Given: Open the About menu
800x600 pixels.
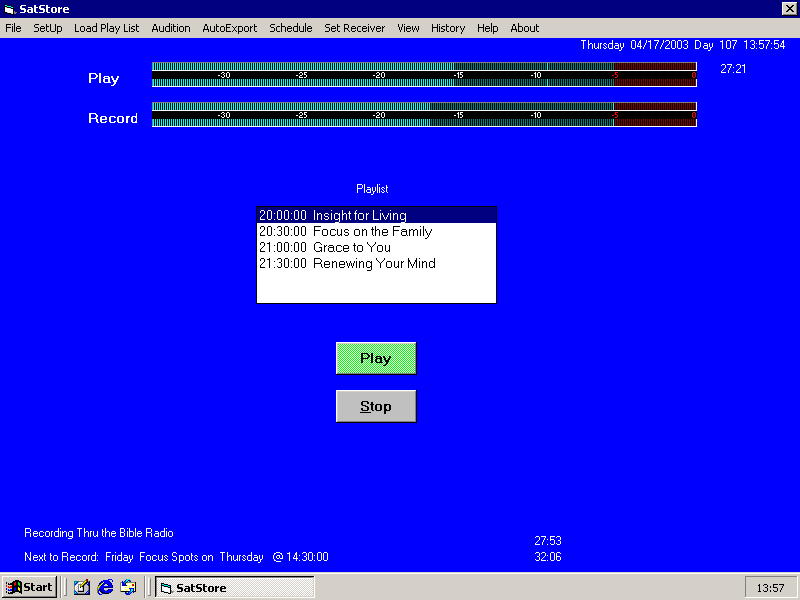Looking at the screenshot, I should pos(524,28).
